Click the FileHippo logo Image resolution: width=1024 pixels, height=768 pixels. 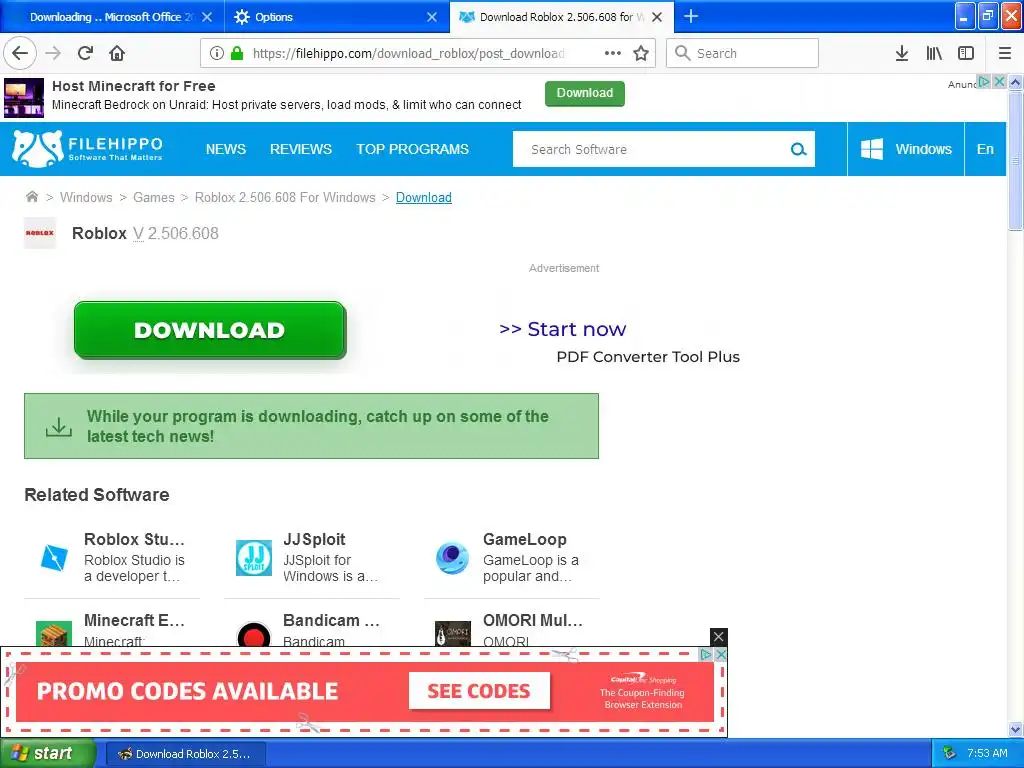coord(87,149)
